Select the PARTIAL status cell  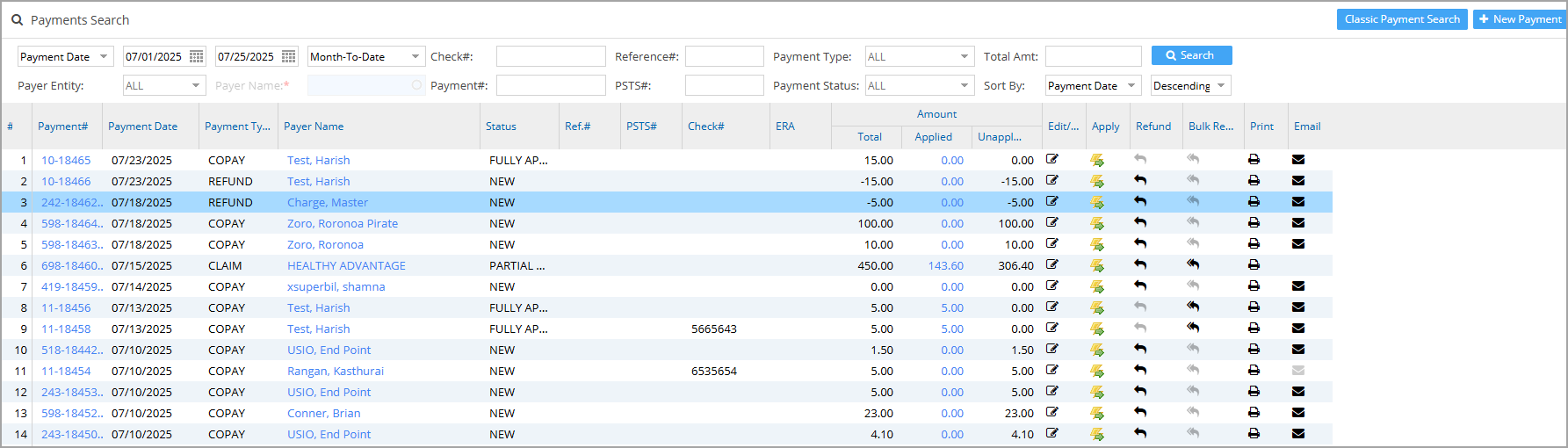pos(517,265)
